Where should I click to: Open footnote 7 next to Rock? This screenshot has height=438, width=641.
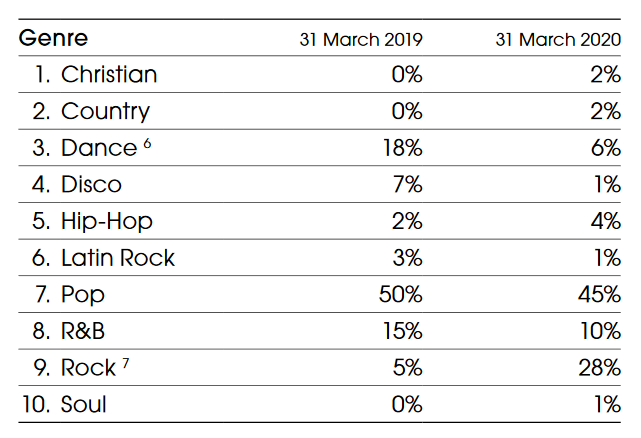[125, 362]
